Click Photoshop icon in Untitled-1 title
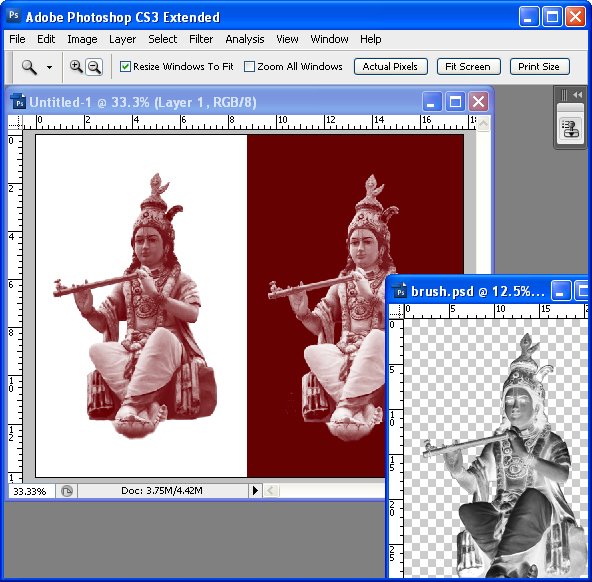The width and height of the screenshot is (592, 582). click(x=18, y=102)
